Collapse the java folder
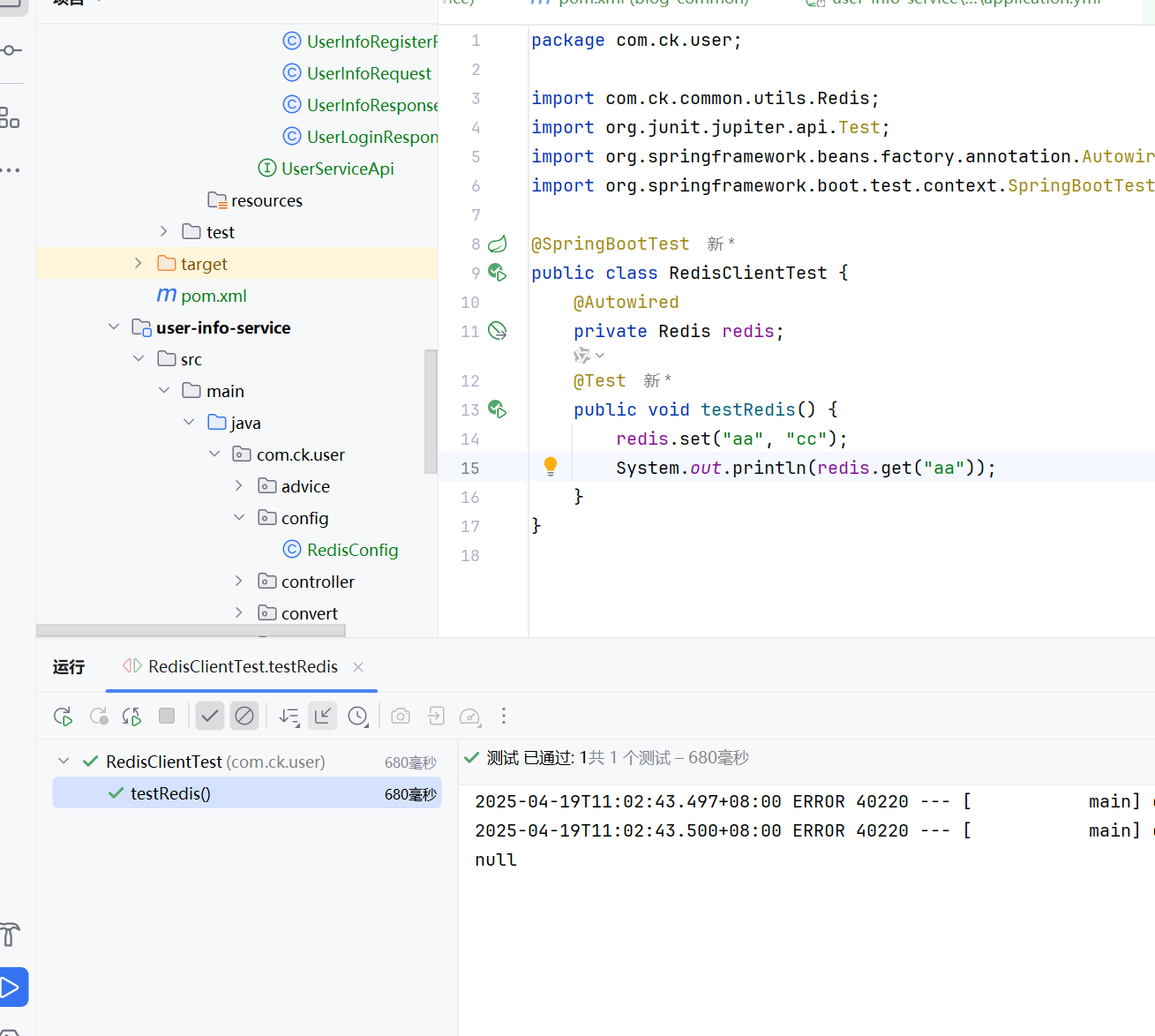Image resolution: width=1155 pixels, height=1036 pixels. pyautogui.click(x=189, y=422)
